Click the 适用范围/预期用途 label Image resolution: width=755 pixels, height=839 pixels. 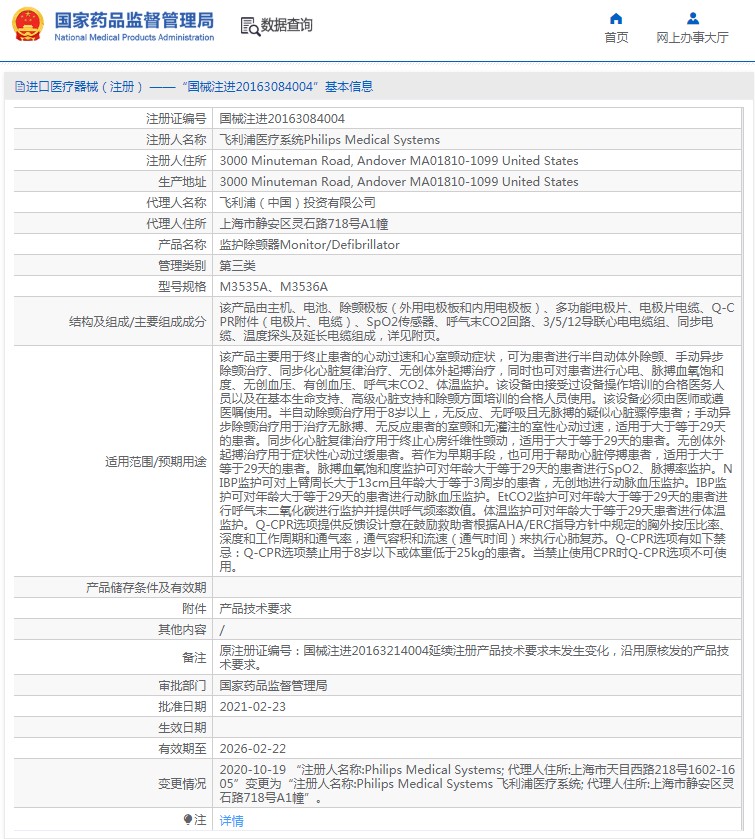(156, 461)
